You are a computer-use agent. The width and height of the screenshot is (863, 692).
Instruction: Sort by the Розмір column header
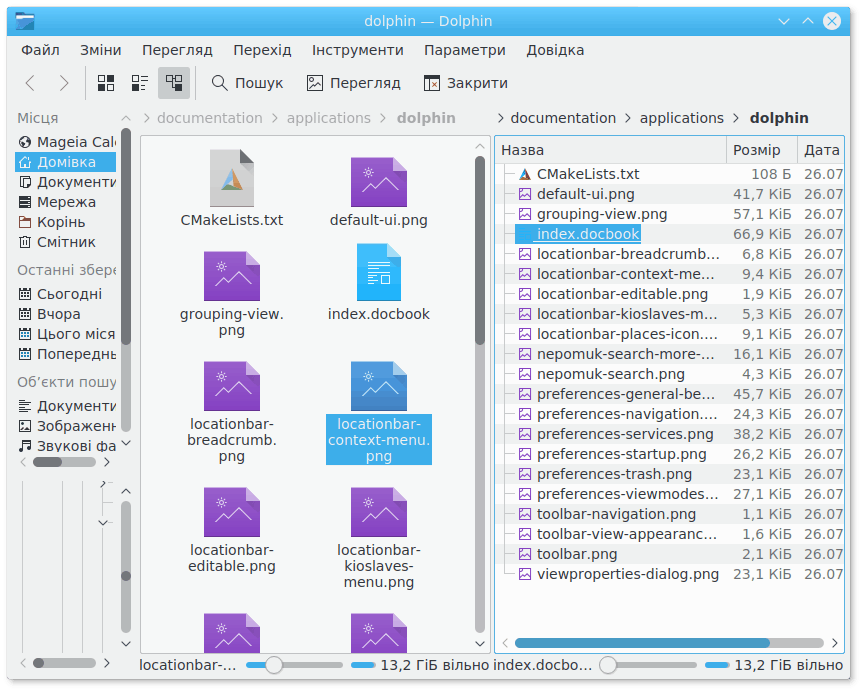756,150
